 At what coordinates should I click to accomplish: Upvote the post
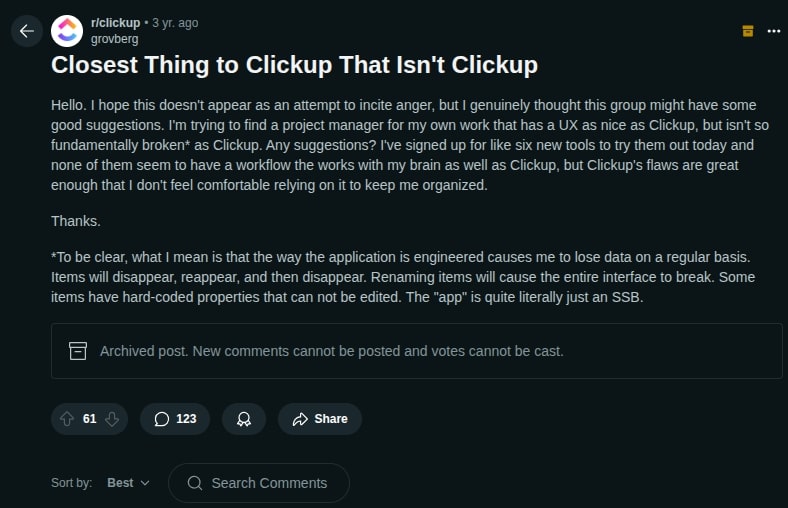(67, 419)
